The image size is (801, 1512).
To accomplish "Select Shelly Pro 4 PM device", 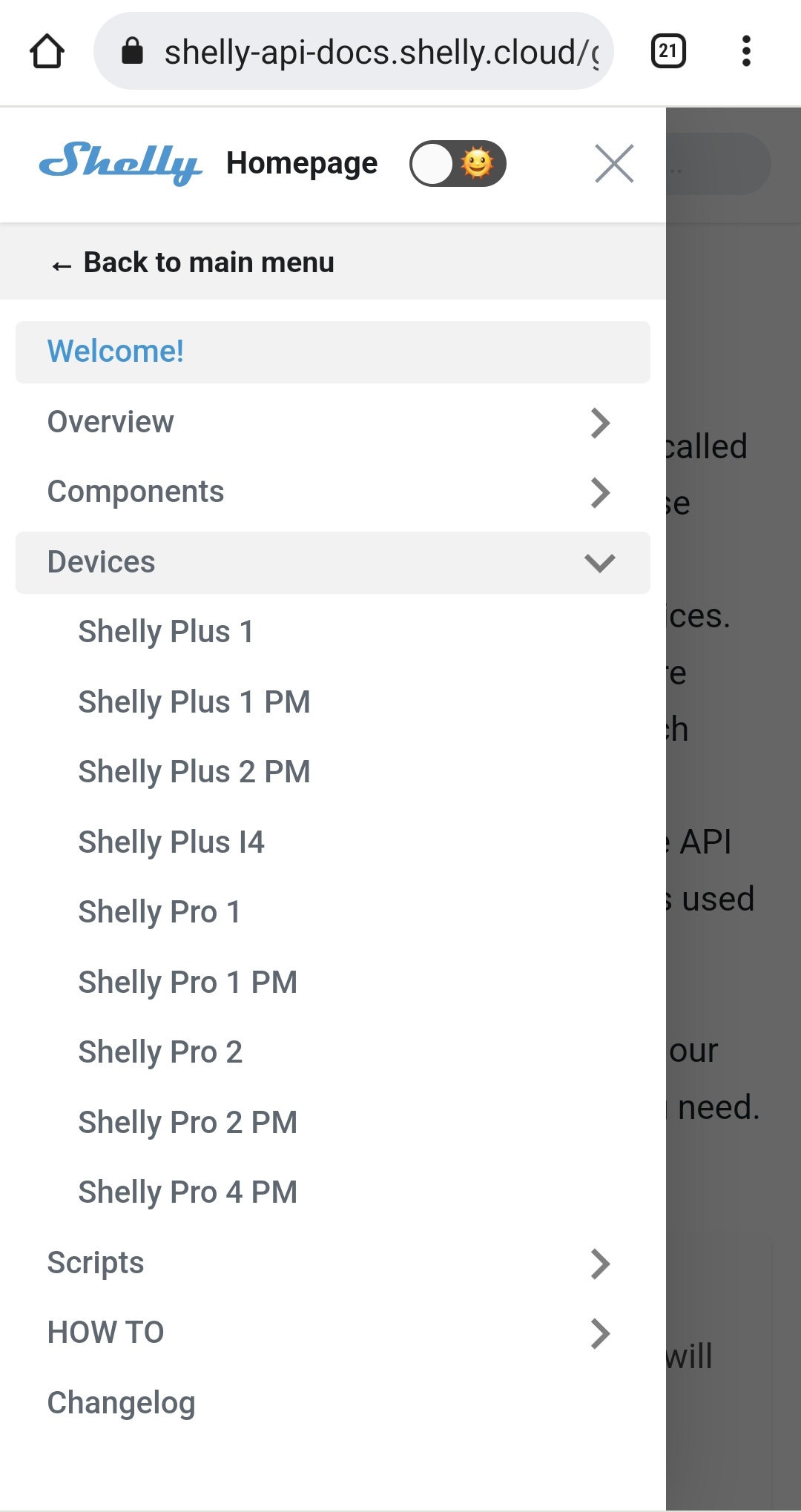I will (x=188, y=1192).
